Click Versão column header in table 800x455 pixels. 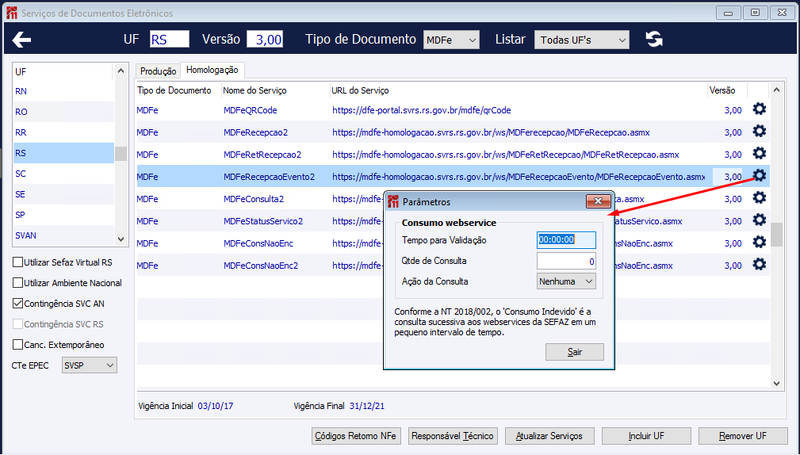click(x=722, y=90)
